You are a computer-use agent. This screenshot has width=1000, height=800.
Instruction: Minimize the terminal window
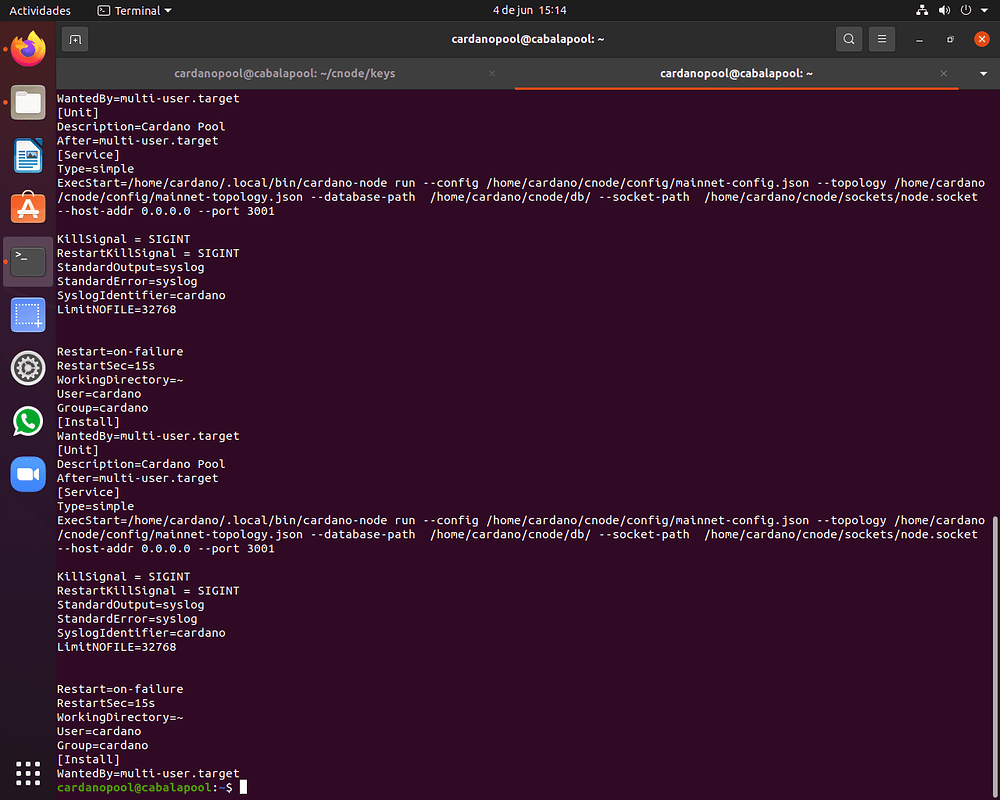pos(919,40)
